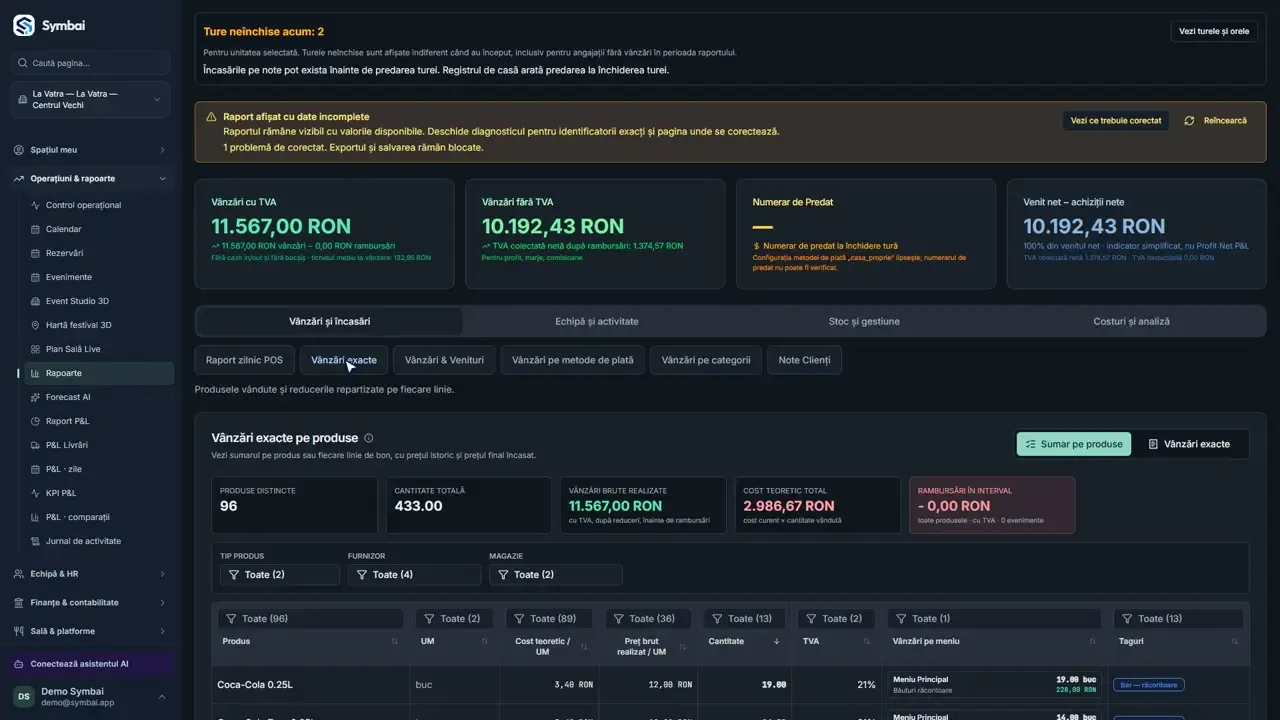Open the La Vatra unit selector

coord(90,100)
